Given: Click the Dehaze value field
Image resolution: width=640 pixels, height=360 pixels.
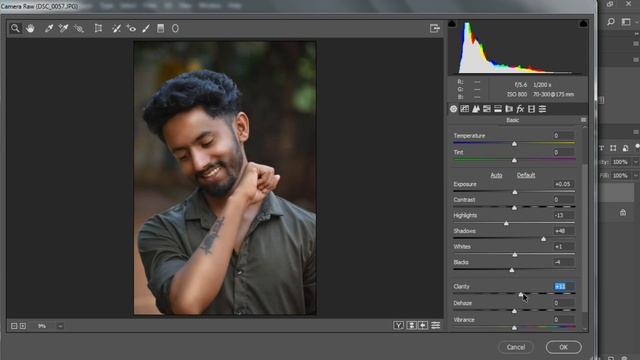Looking at the screenshot, I should tap(563, 303).
